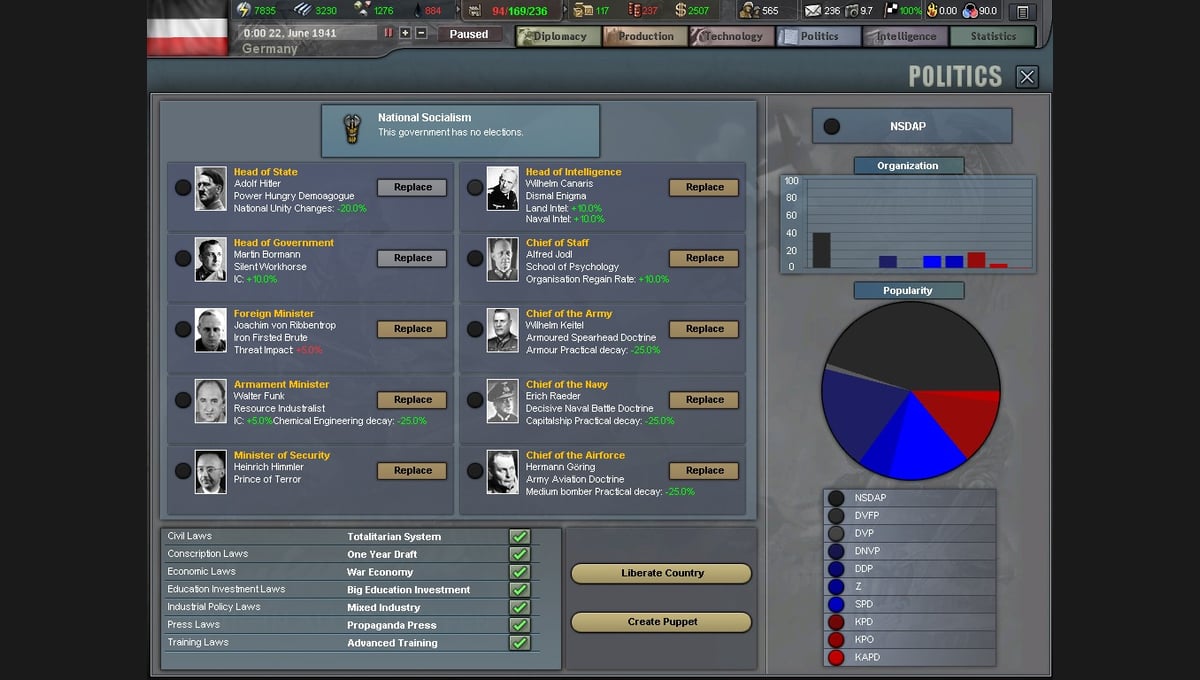Click the pause button next to the date
Screen dimensions: 1200x680
tap(389, 33)
